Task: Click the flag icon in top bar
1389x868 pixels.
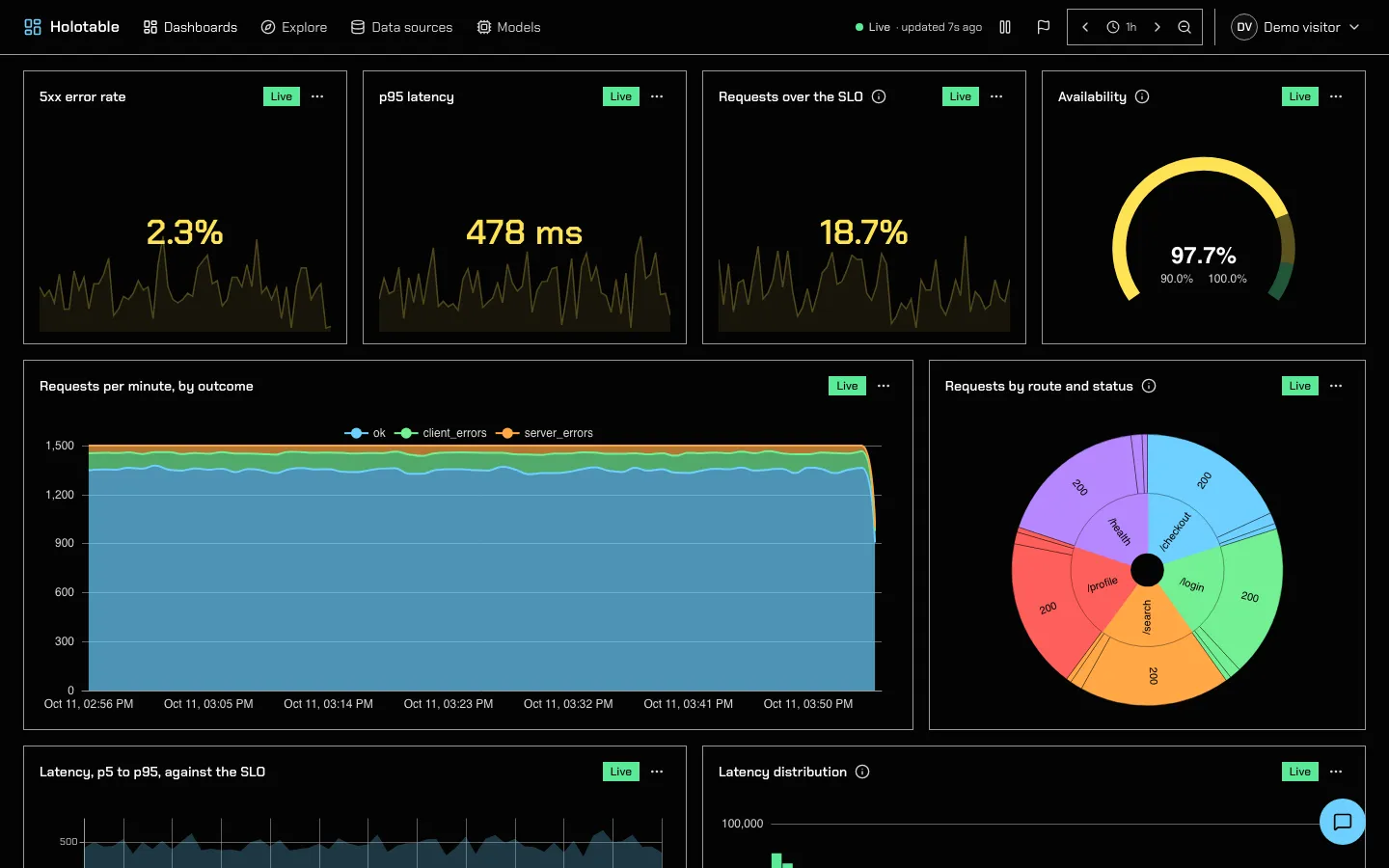Action: pyautogui.click(x=1044, y=27)
